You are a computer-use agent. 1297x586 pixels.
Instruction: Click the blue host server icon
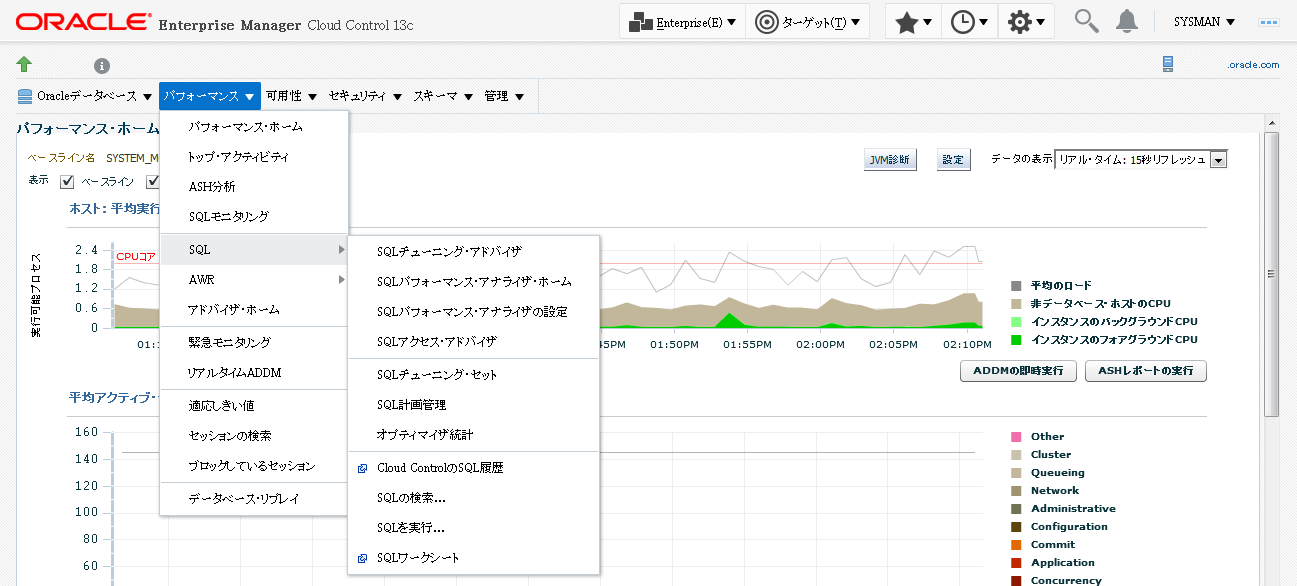pos(1168,65)
